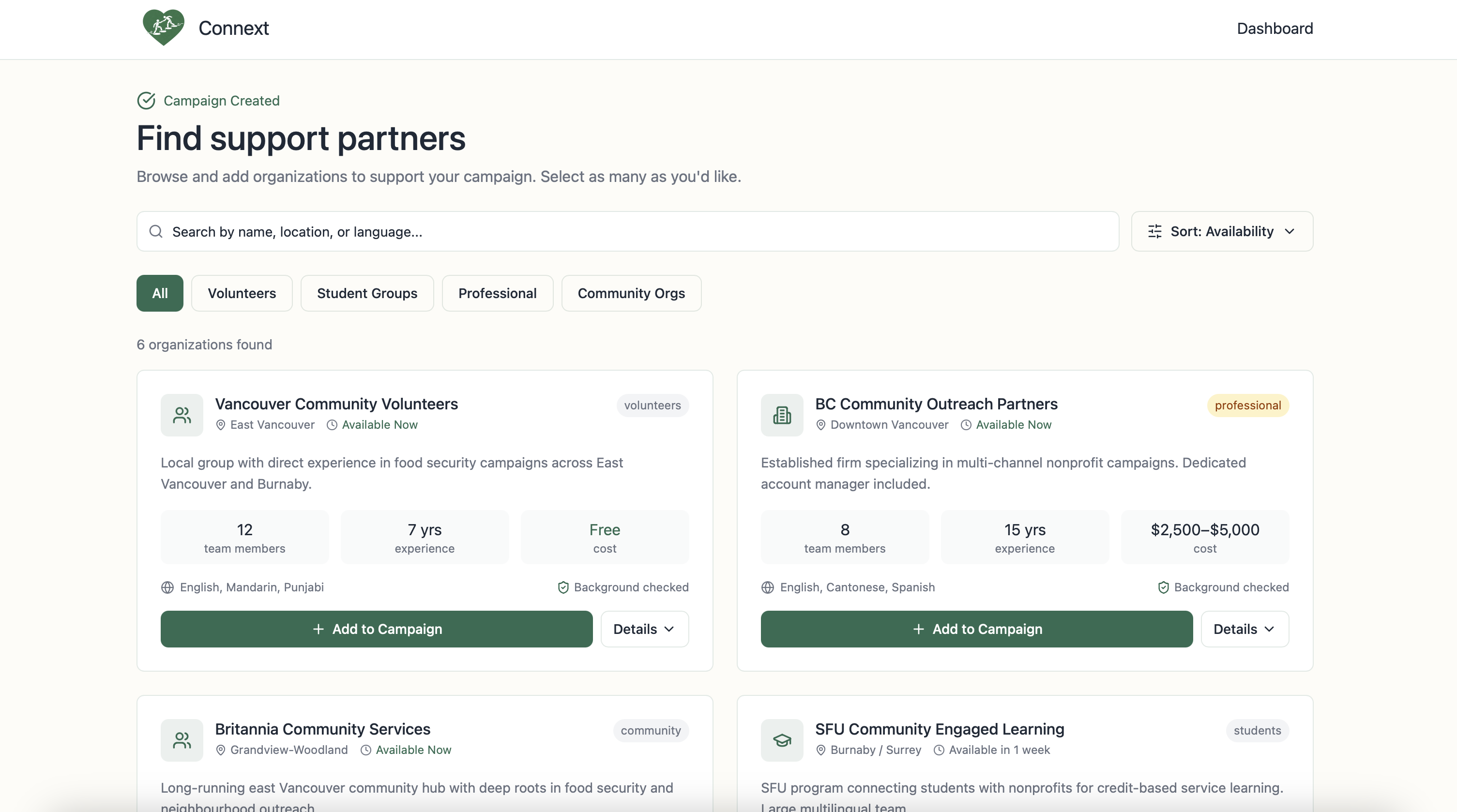Click the Britannia Community Services people icon
The height and width of the screenshot is (812, 1457).
point(182,740)
